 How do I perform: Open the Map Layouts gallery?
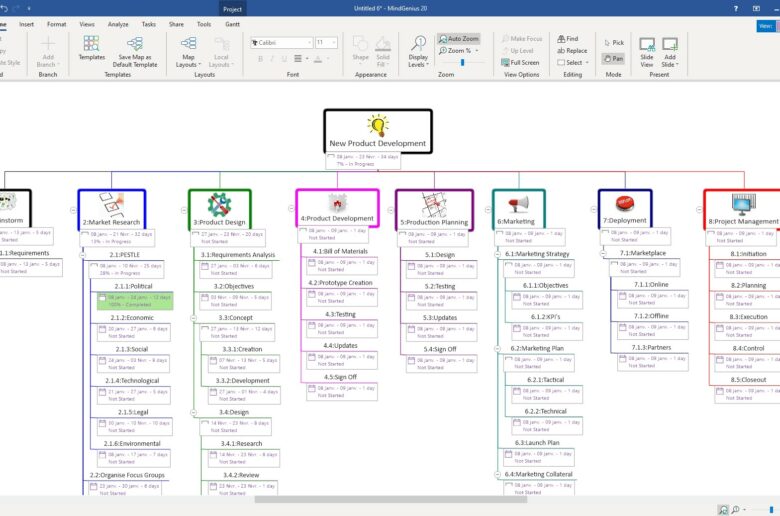[x=188, y=50]
